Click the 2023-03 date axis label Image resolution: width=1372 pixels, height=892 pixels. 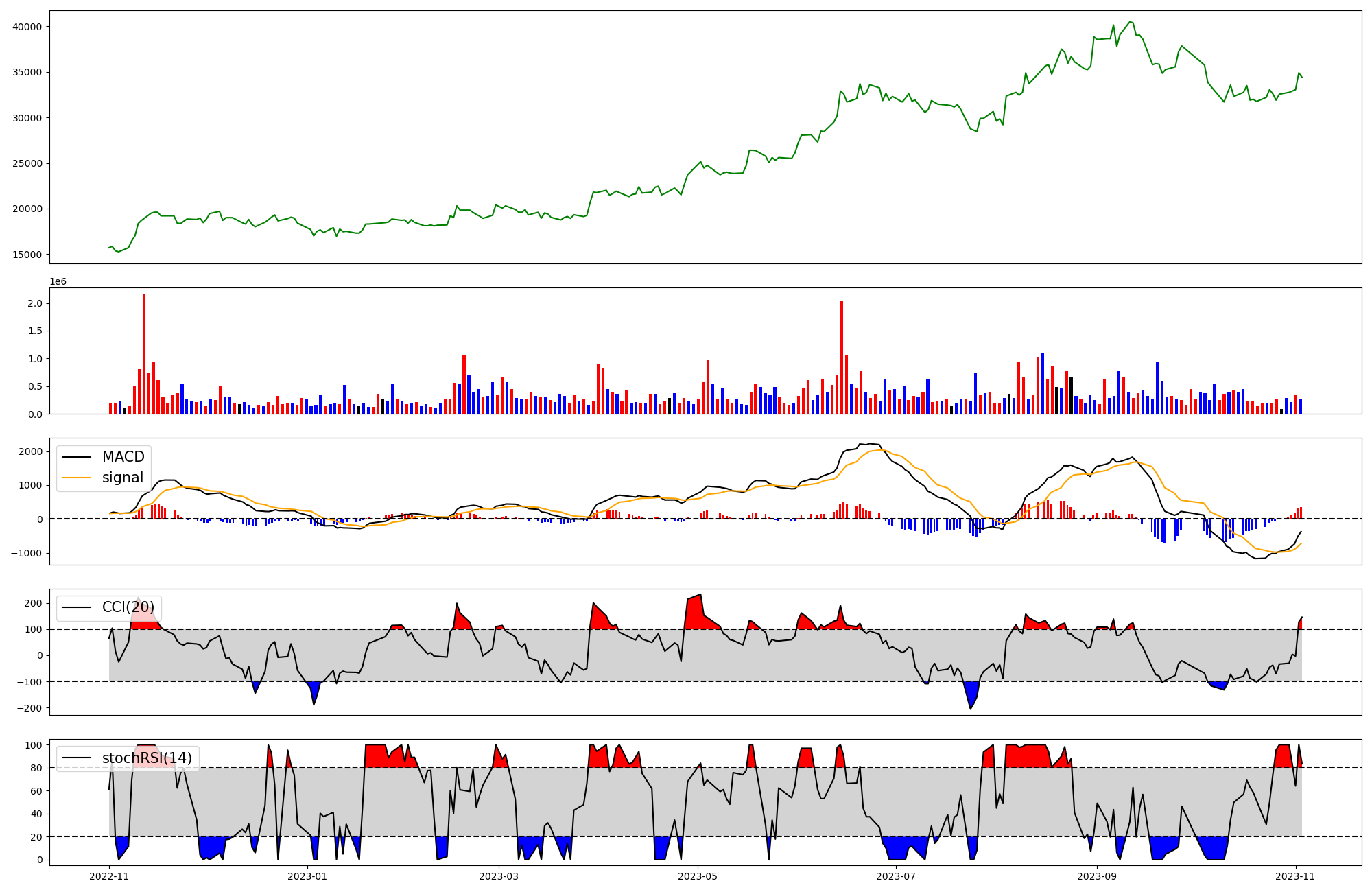click(x=499, y=876)
